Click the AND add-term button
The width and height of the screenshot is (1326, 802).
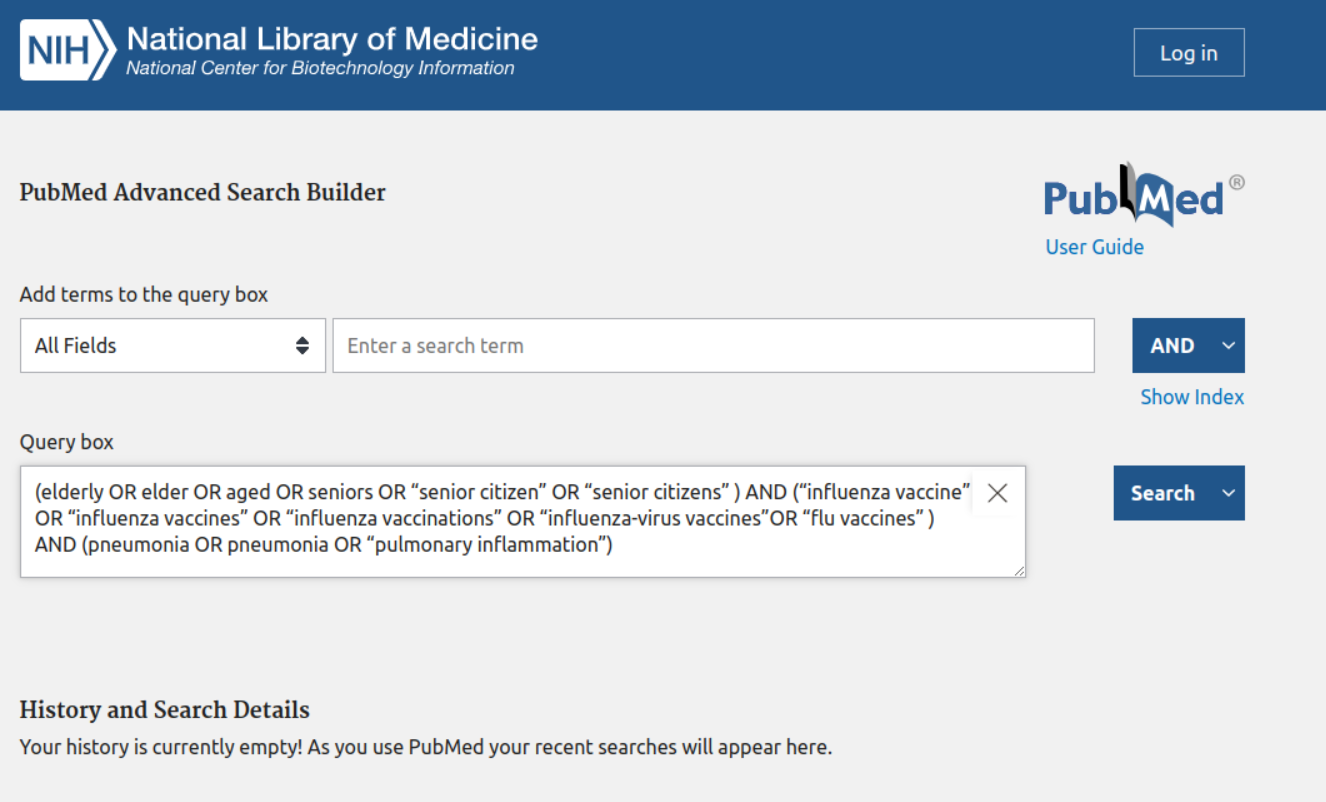1172,346
